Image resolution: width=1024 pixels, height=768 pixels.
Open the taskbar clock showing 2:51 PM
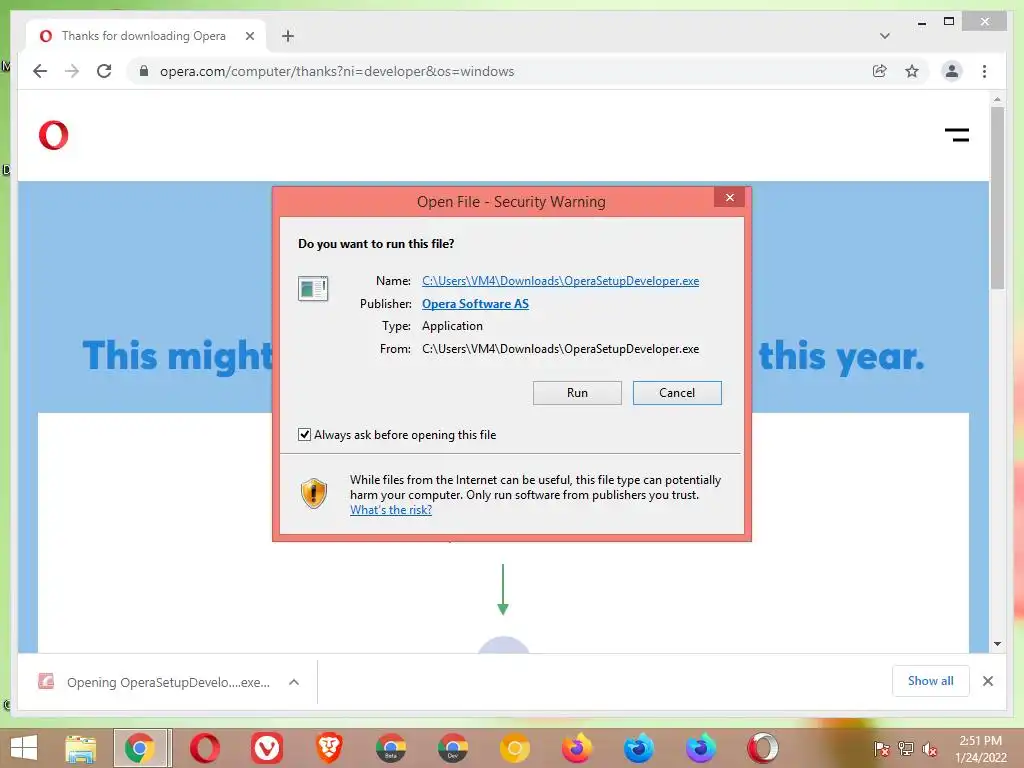pos(980,748)
